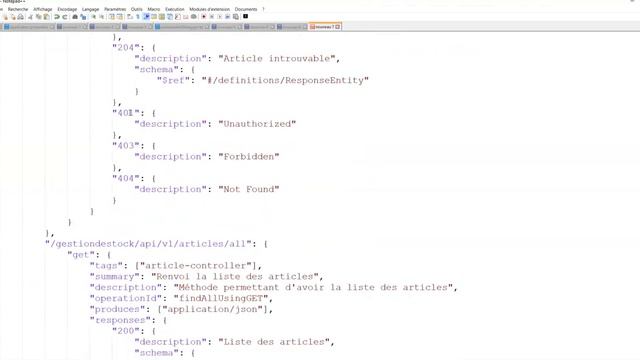Click the Play recorded macro icon
The height and width of the screenshot is (360, 640).
220,17
